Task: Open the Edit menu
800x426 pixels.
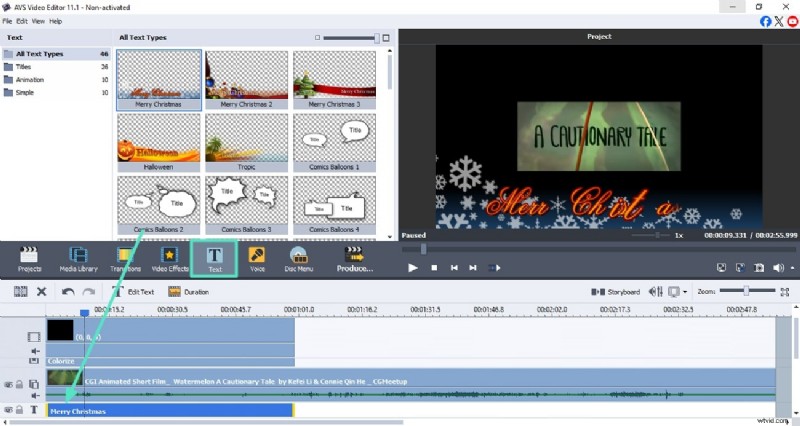Action: click(x=22, y=21)
